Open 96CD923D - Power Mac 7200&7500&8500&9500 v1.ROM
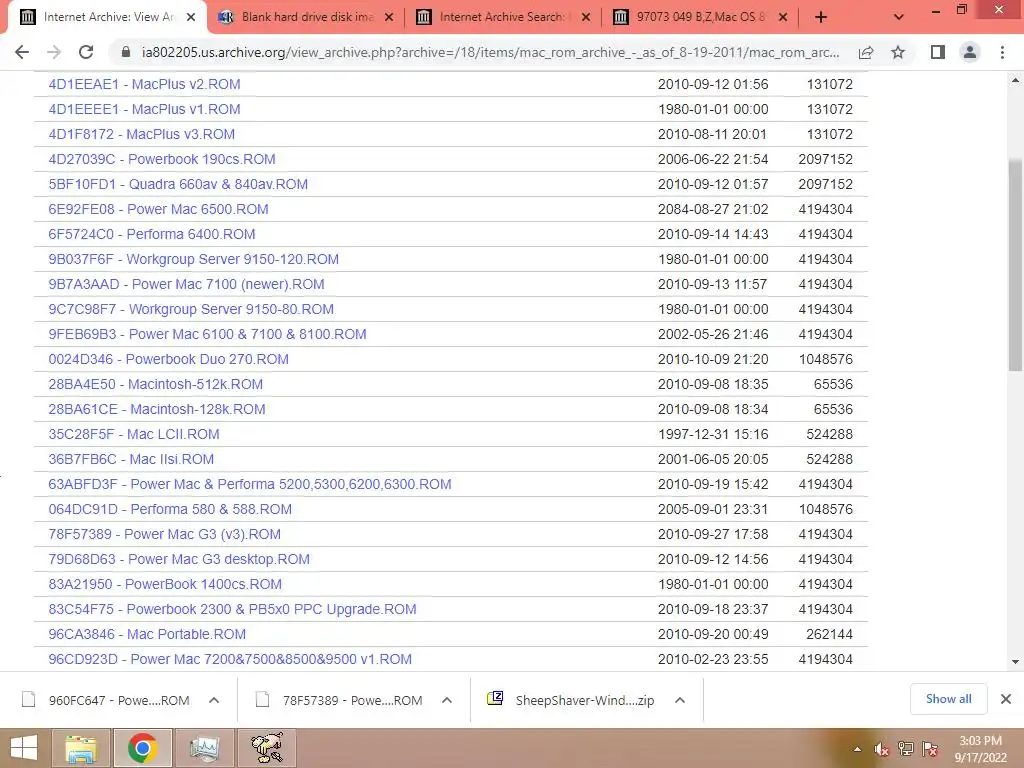Screen dimensions: 1024x768 [230, 660]
